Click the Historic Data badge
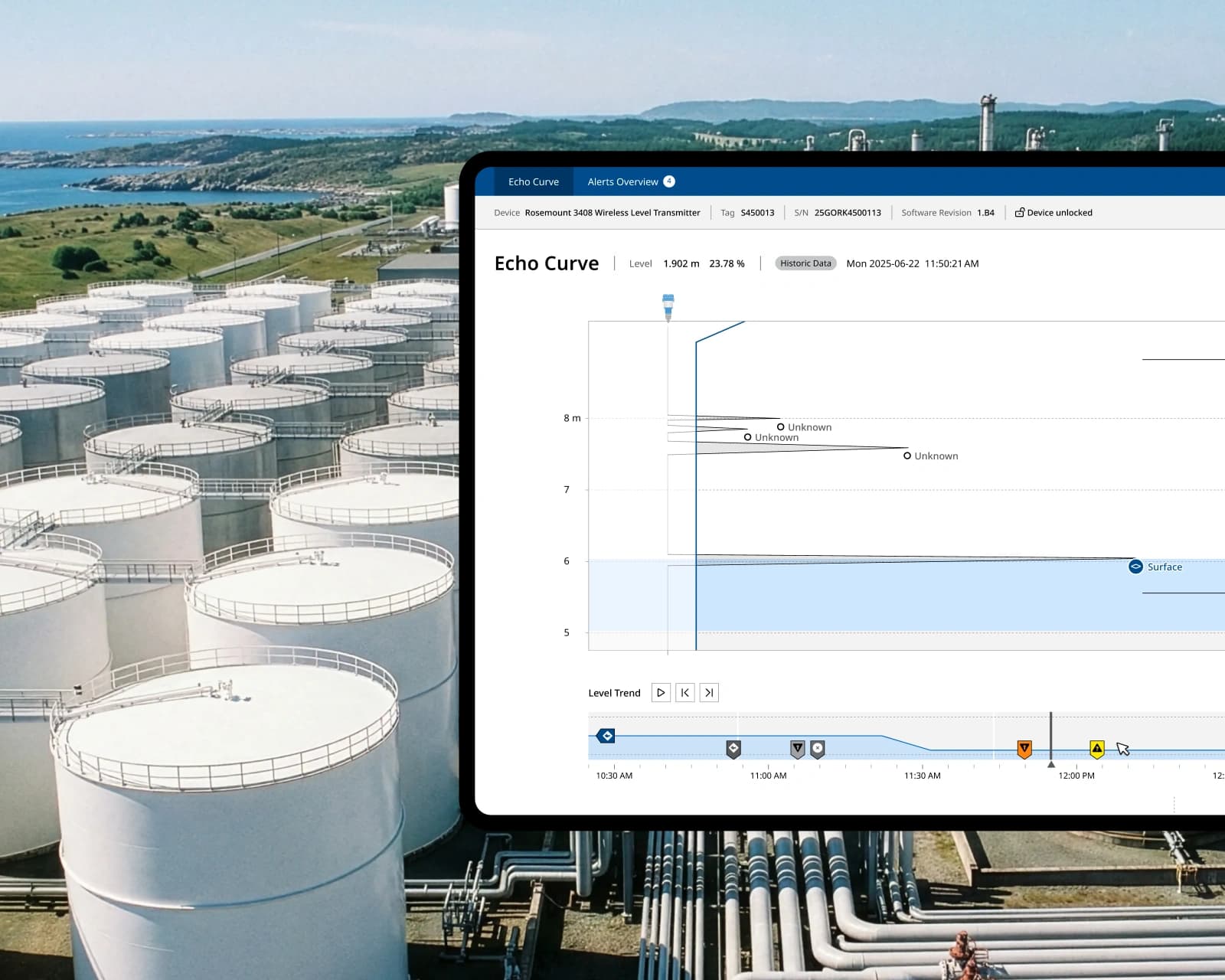1225x980 pixels. pos(805,263)
